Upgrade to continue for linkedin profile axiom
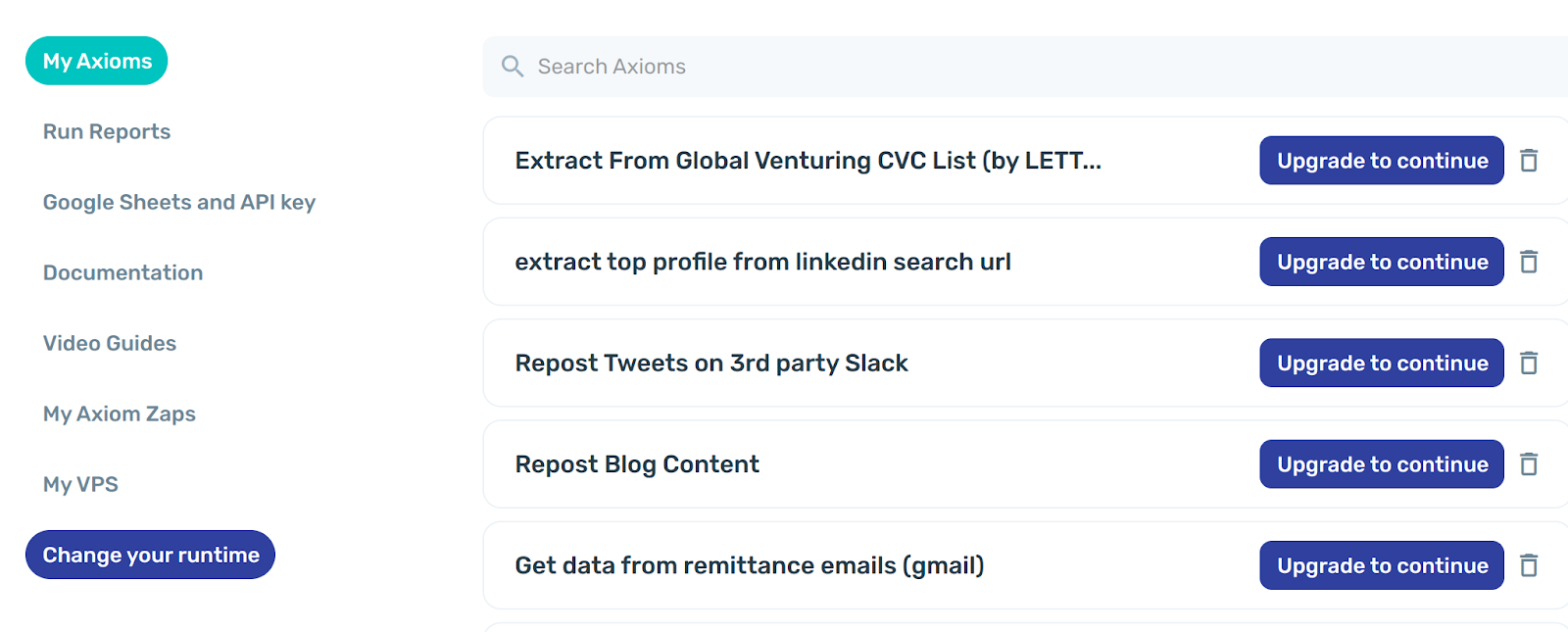Image resolution: width=1568 pixels, height=632 pixels. click(x=1382, y=262)
